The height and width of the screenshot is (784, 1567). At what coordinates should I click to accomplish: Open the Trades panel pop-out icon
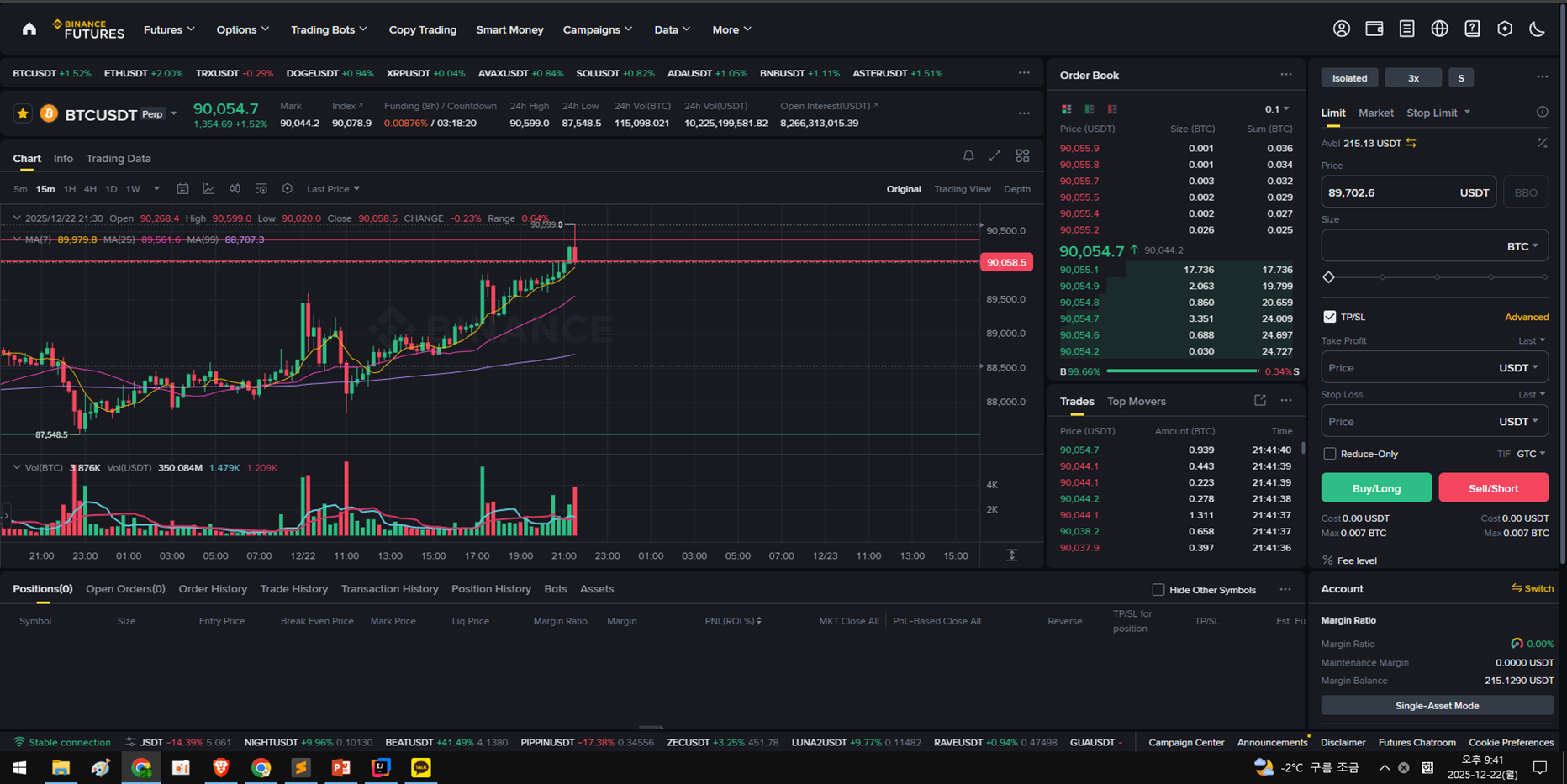click(x=1259, y=401)
